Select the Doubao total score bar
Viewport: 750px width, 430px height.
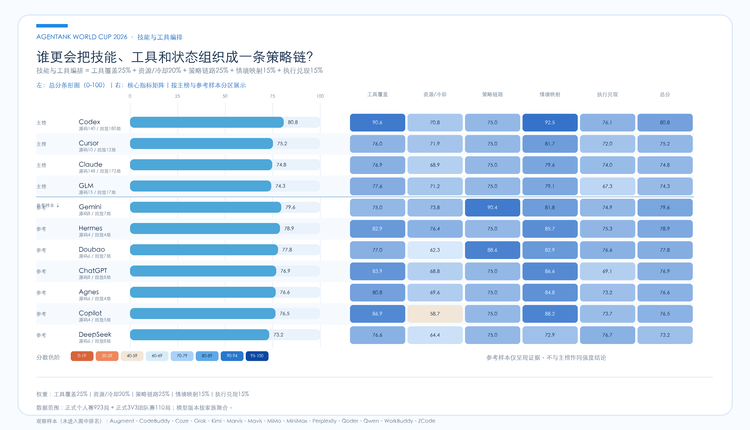point(204,250)
